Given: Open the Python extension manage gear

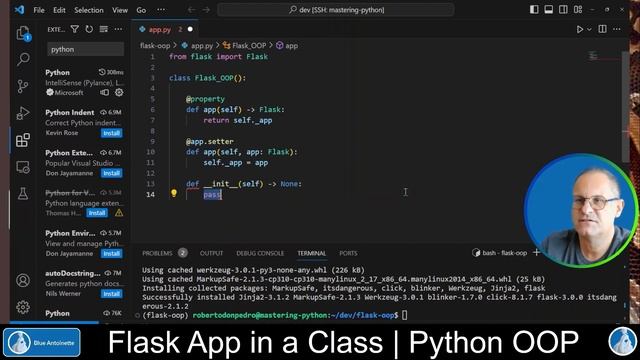Looking at the screenshot, I should coord(119,93).
